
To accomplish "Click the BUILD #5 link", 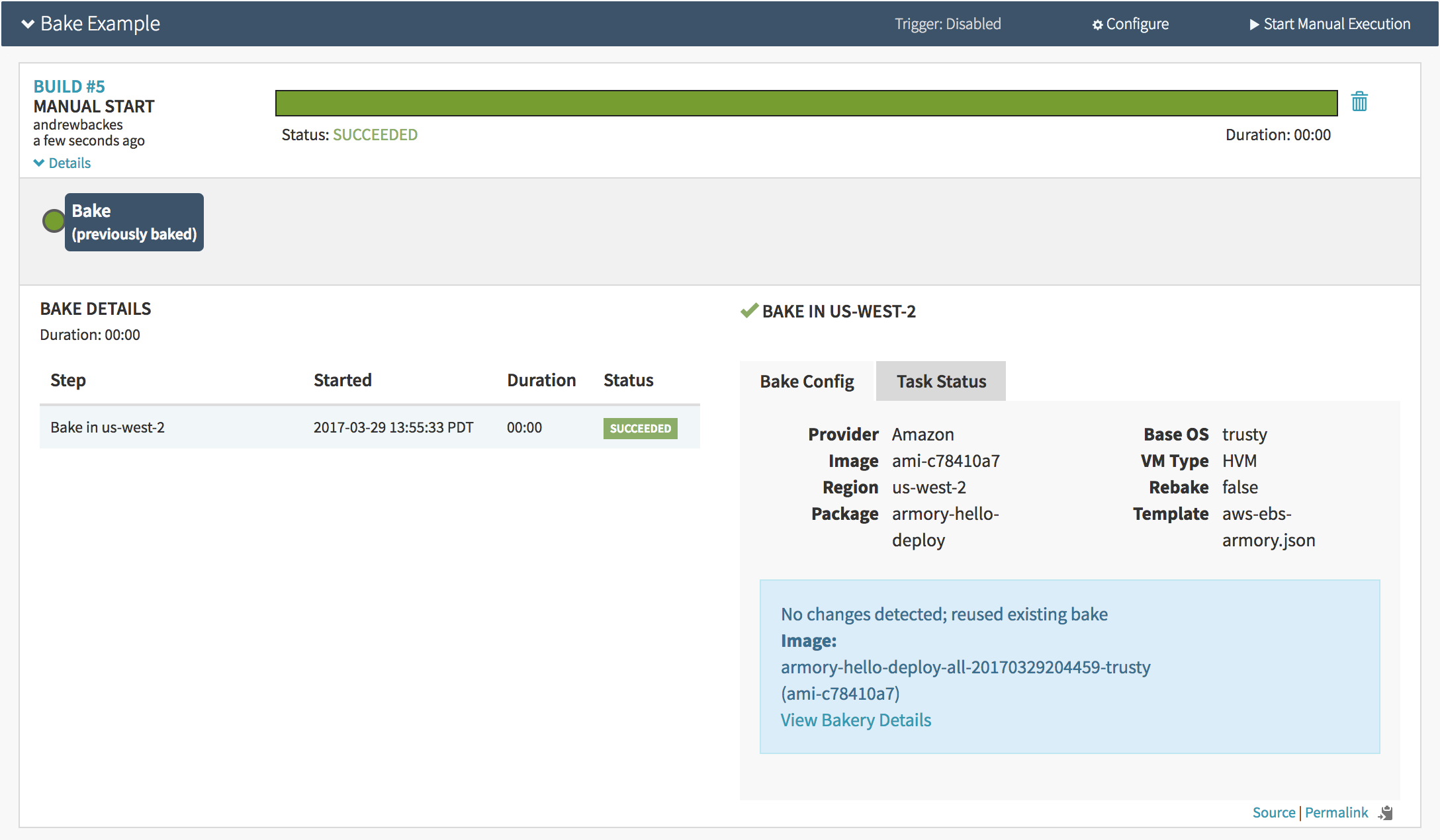I will click(x=69, y=87).
